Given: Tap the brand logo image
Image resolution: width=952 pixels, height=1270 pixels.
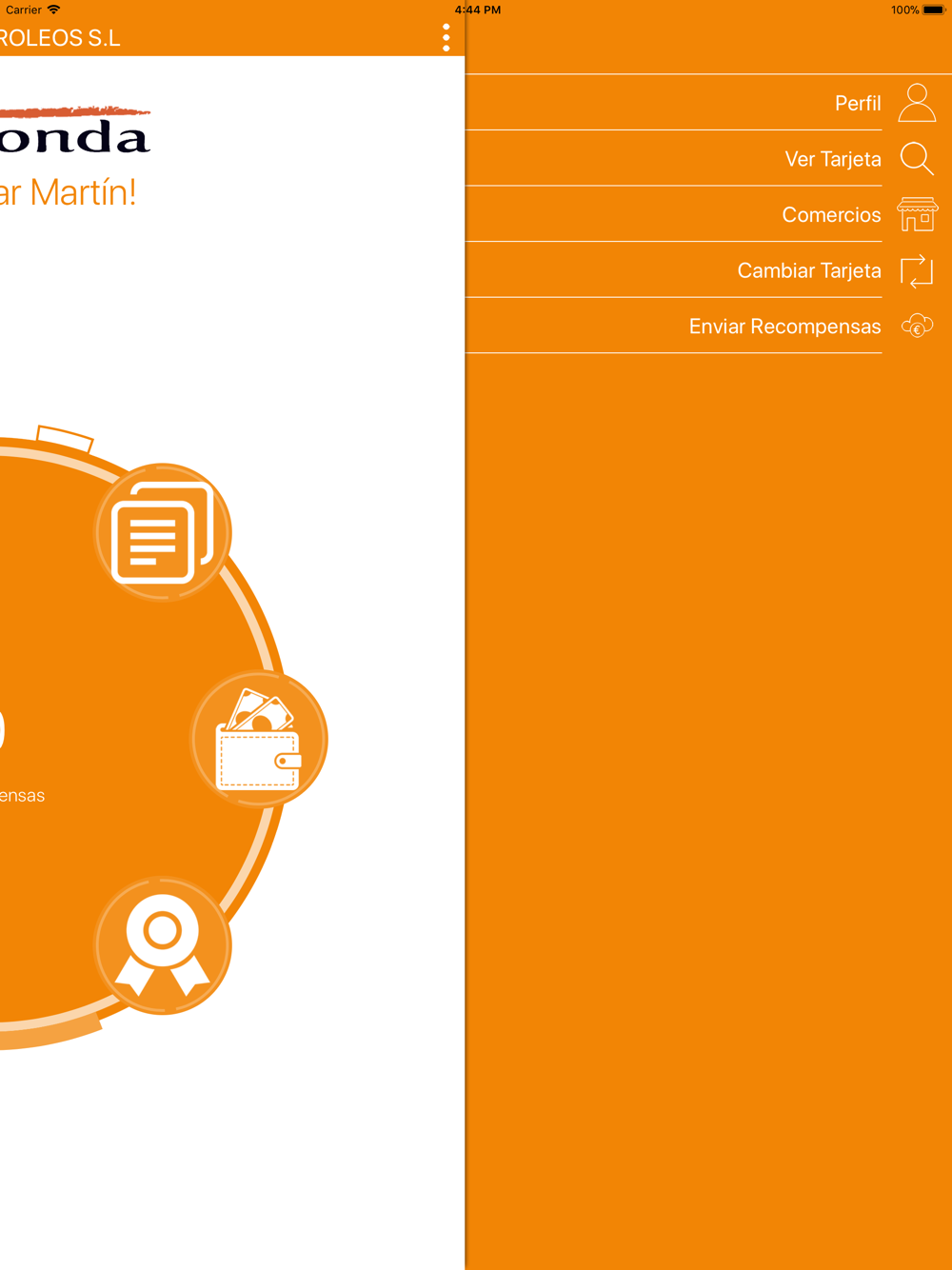Looking at the screenshot, I should coord(75,130).
